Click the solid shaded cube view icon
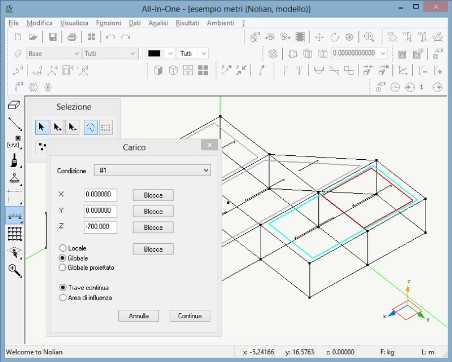Viewport: 452px width, 362px height. coord(158,70)
